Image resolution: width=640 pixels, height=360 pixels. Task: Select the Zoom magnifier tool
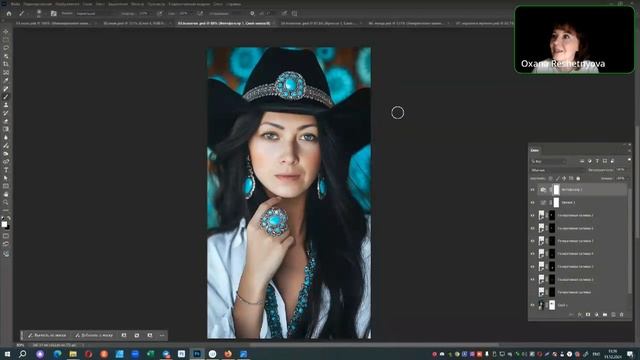point(6,202)
